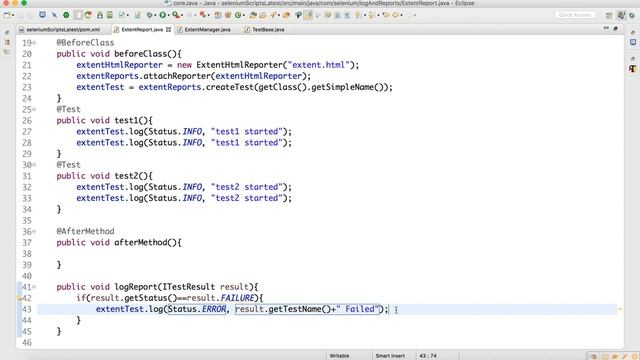Click the test2 method name on line 31

pos(126,176)
